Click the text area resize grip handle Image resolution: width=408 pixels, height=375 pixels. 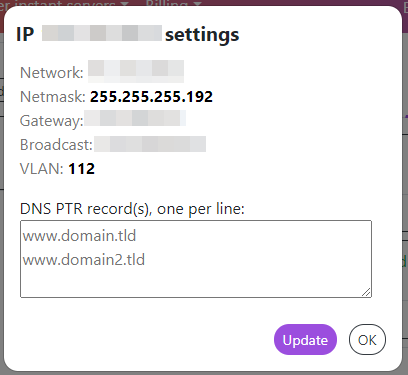point(366,292)
